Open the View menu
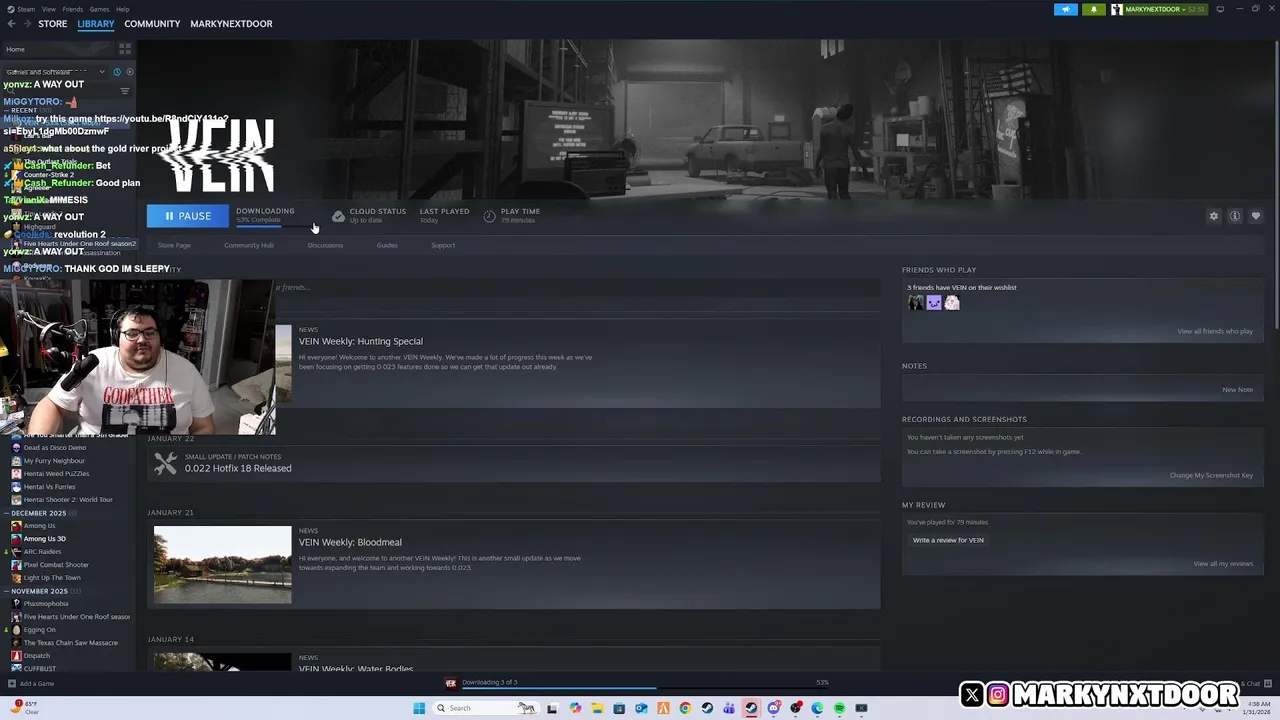This screenshot has height=720, width=1280. coord(48,9)
